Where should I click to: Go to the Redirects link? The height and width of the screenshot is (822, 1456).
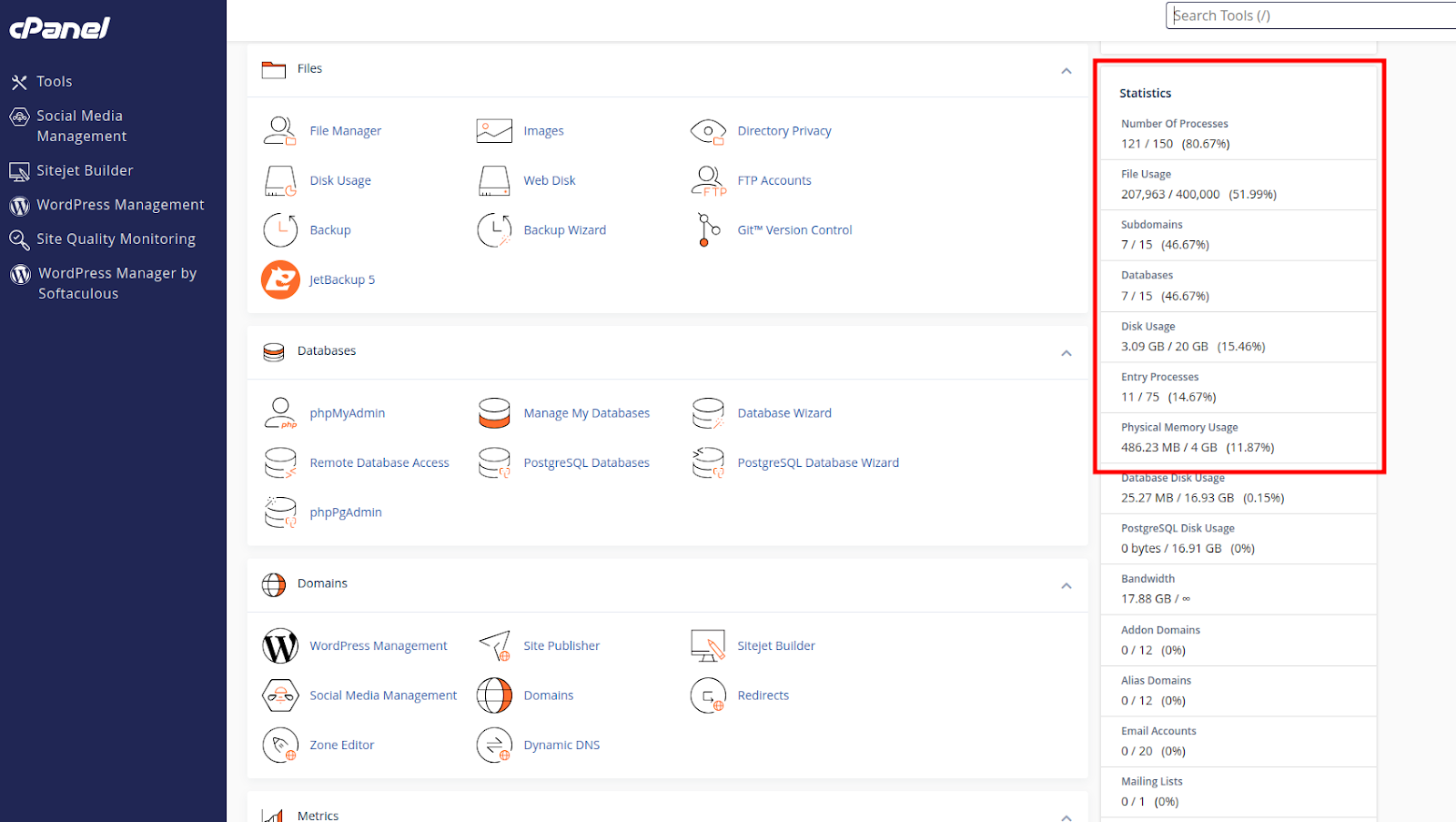point(763,695)
